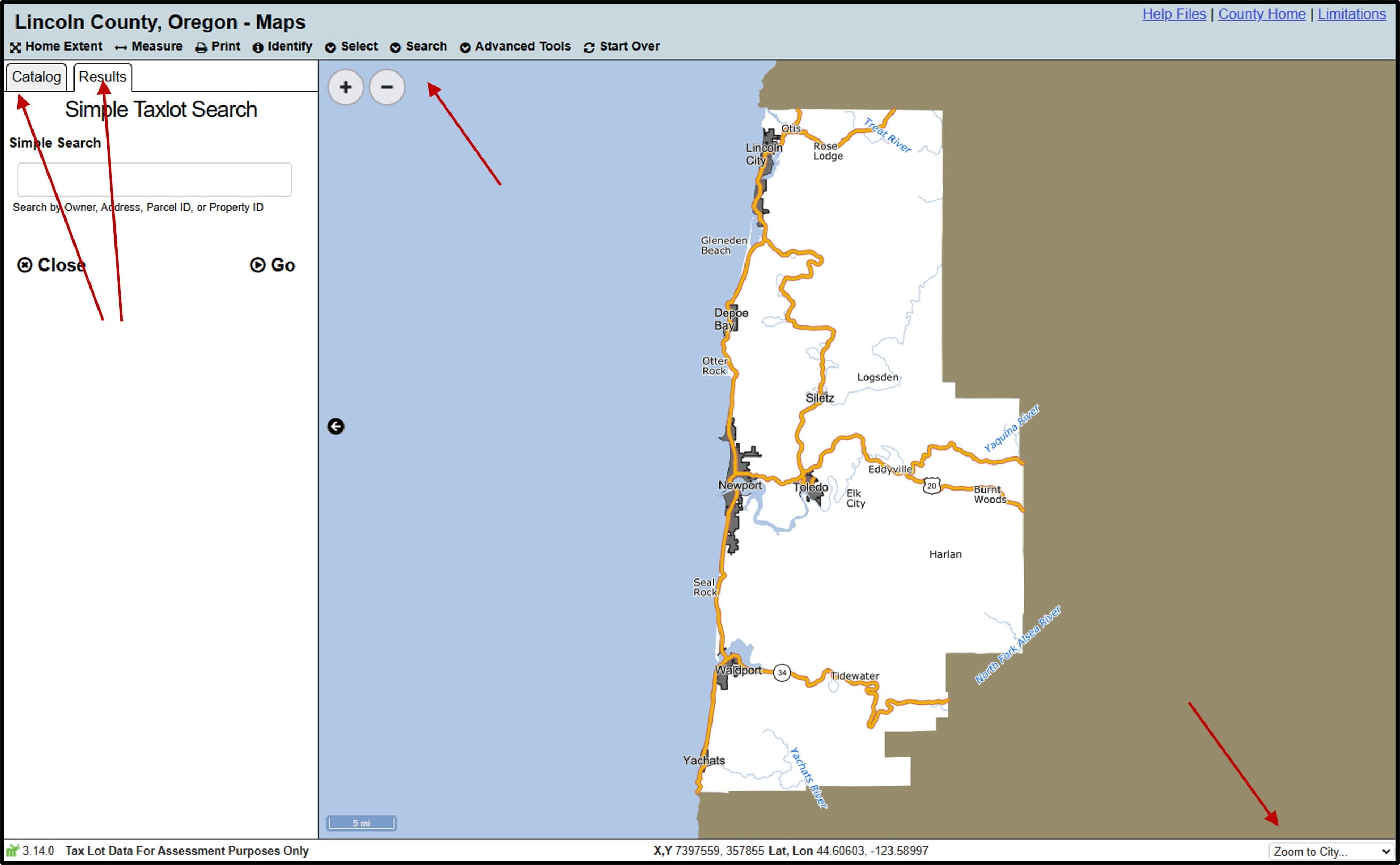Click Go to run the search
Viewport: 1400px width, 865px height.
click(x=273, y=265)
